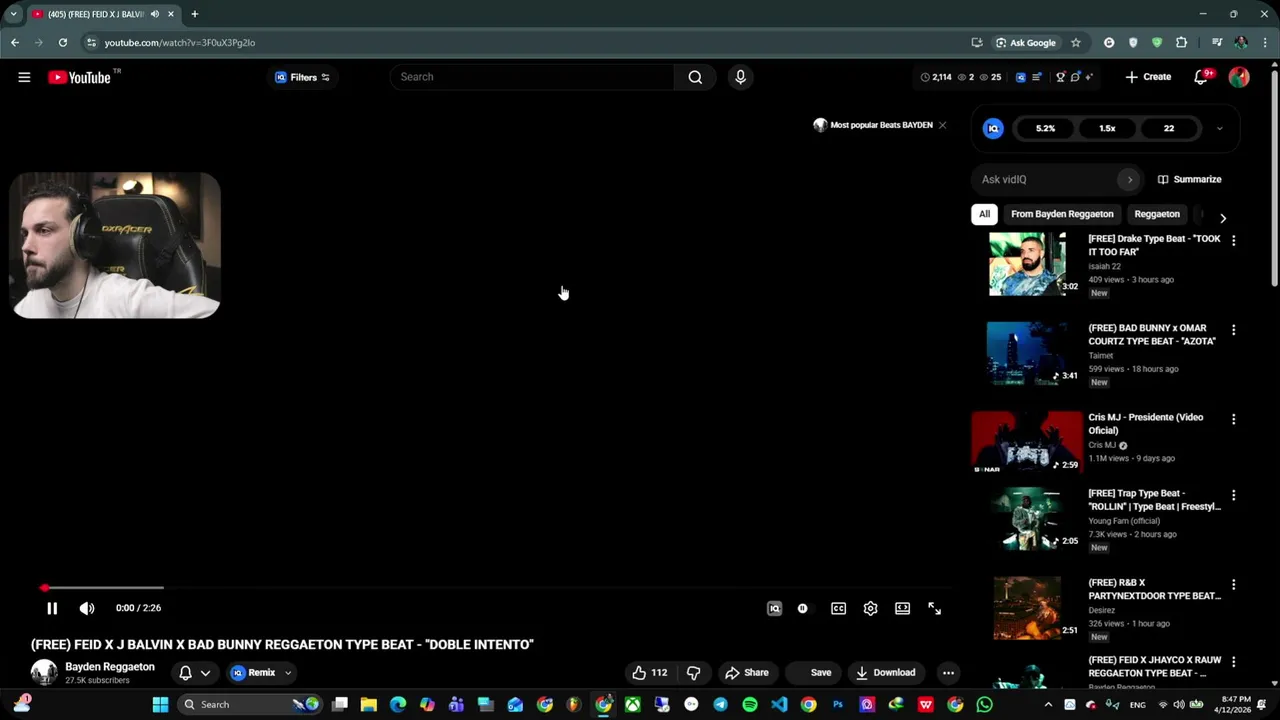1280x720 pixels.
Task: Open Drake Type Beat video thumbnail
Action: 1027,264
